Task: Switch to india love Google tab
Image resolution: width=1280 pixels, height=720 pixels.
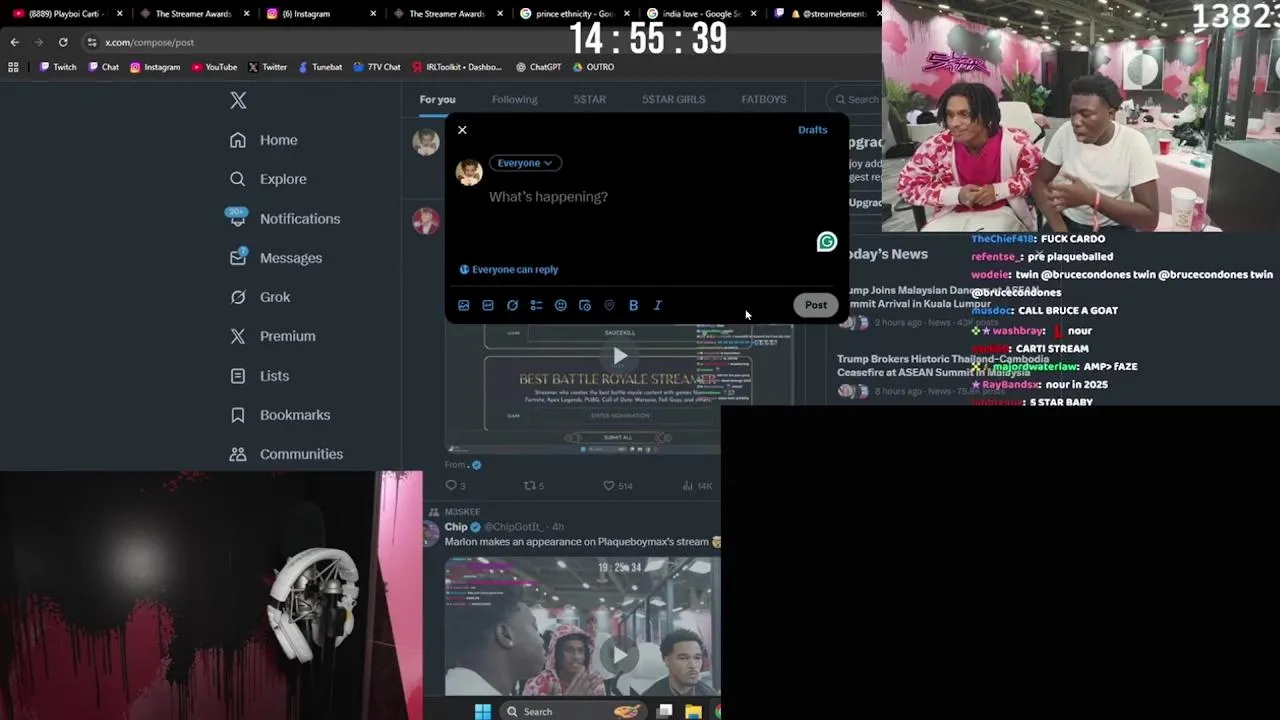Action: pyautogui.click(x=700, y=14)
